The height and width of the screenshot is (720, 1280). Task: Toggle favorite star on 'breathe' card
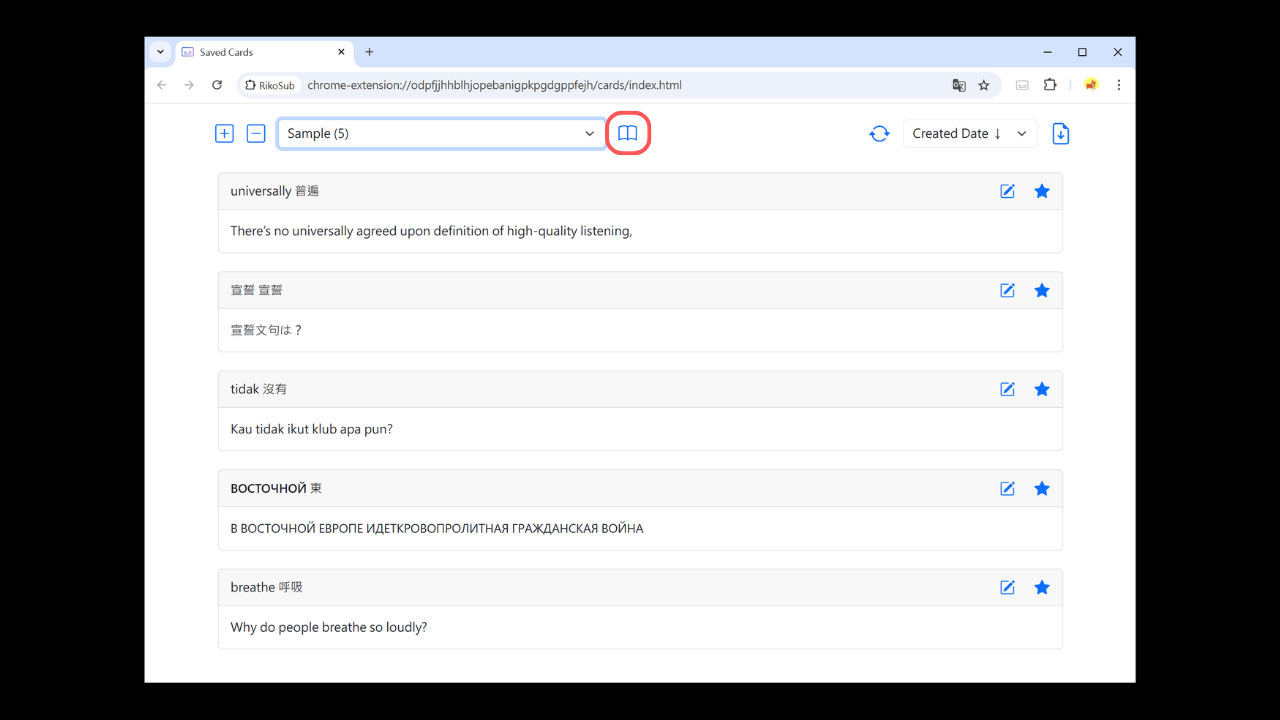(1041, 587)
